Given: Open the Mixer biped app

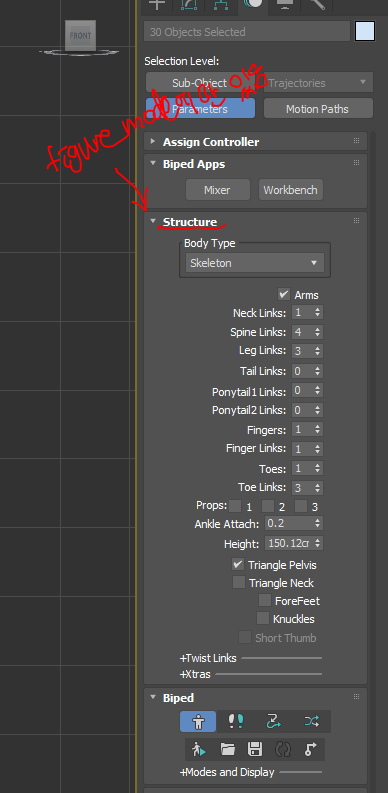Looking at the screenshot, I should (218, 190).
